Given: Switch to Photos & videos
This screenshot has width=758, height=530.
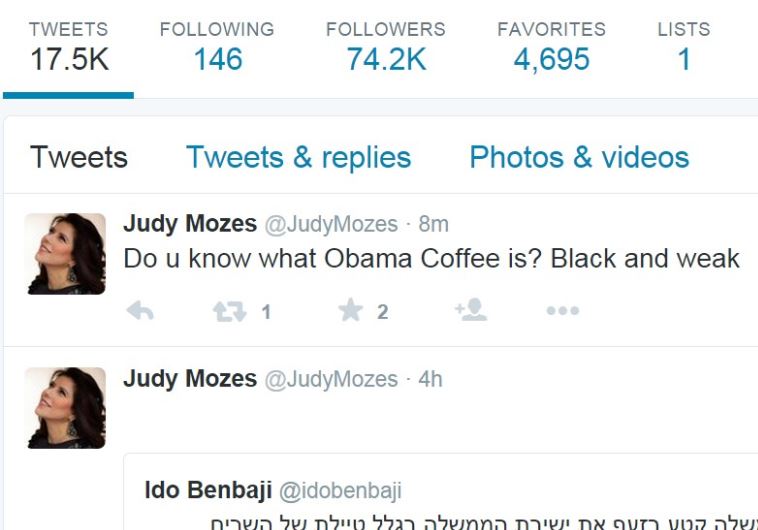Looking at the screenshot, I should point(579,157).
